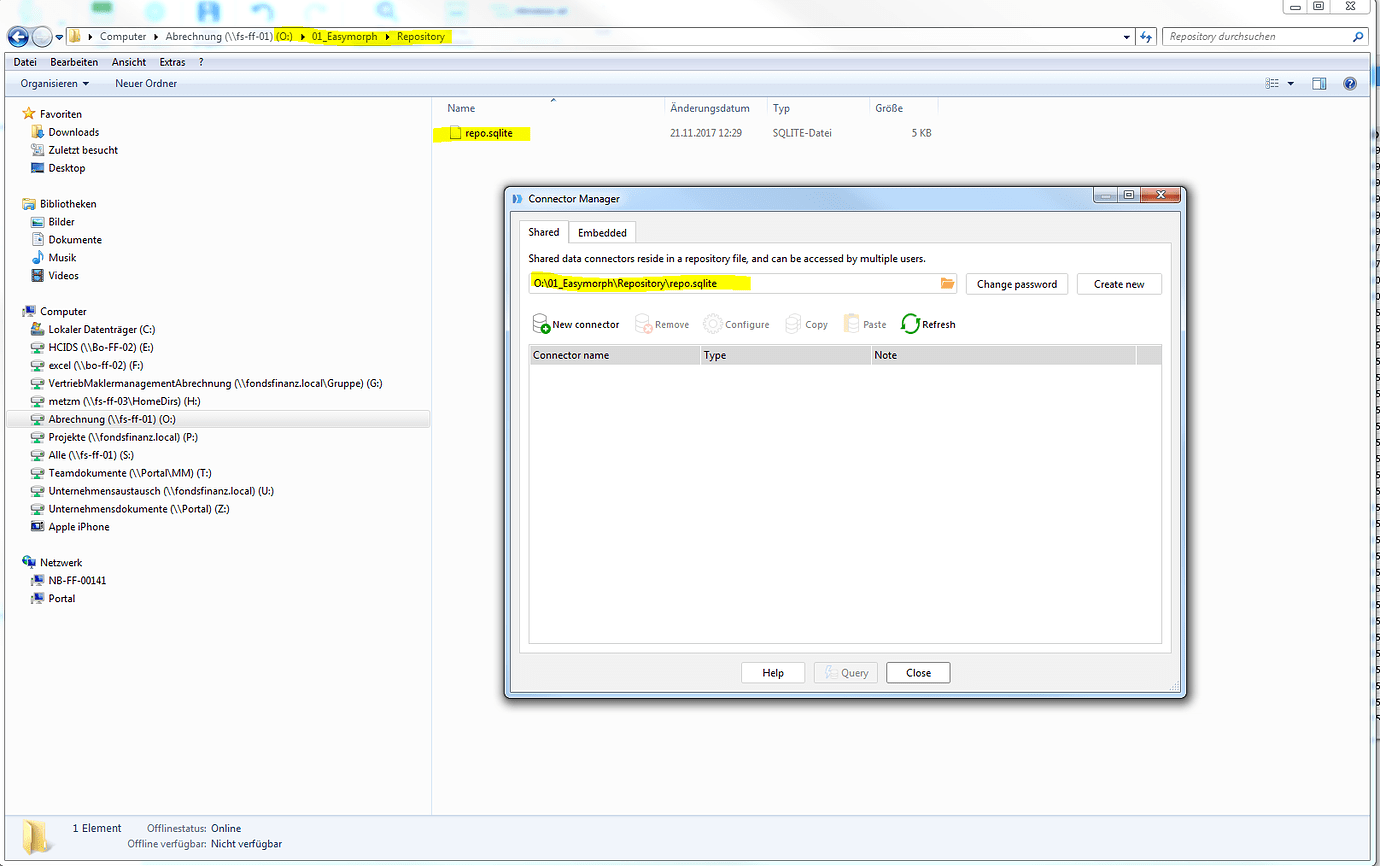Click the Explorer Forward arrow button
The image size is (1380, 866).
(x=42, y=37)
